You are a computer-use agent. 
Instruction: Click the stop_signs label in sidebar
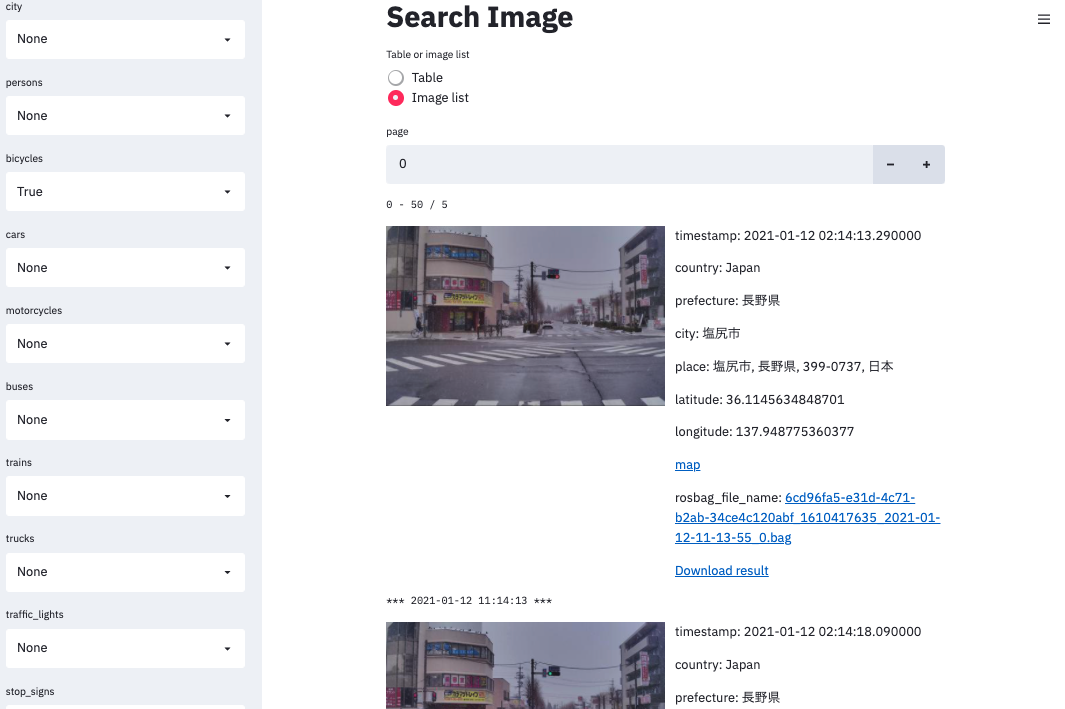pos(30,691)
